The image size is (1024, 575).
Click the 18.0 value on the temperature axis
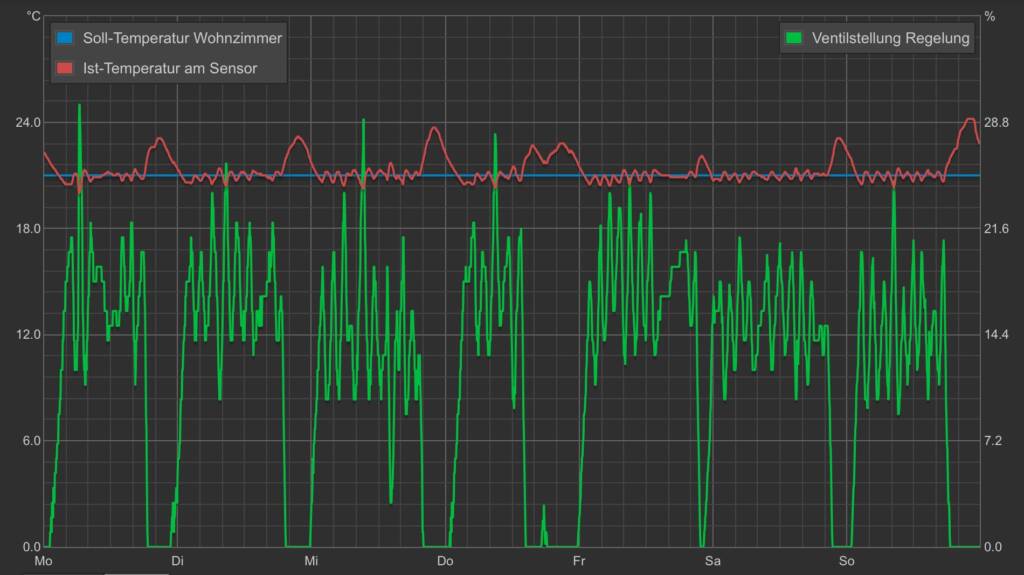tap(28, 228)
